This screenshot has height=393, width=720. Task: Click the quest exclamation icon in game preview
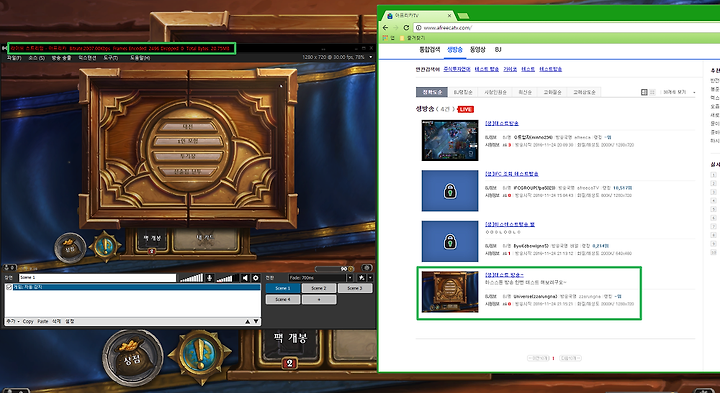(105, 247)
